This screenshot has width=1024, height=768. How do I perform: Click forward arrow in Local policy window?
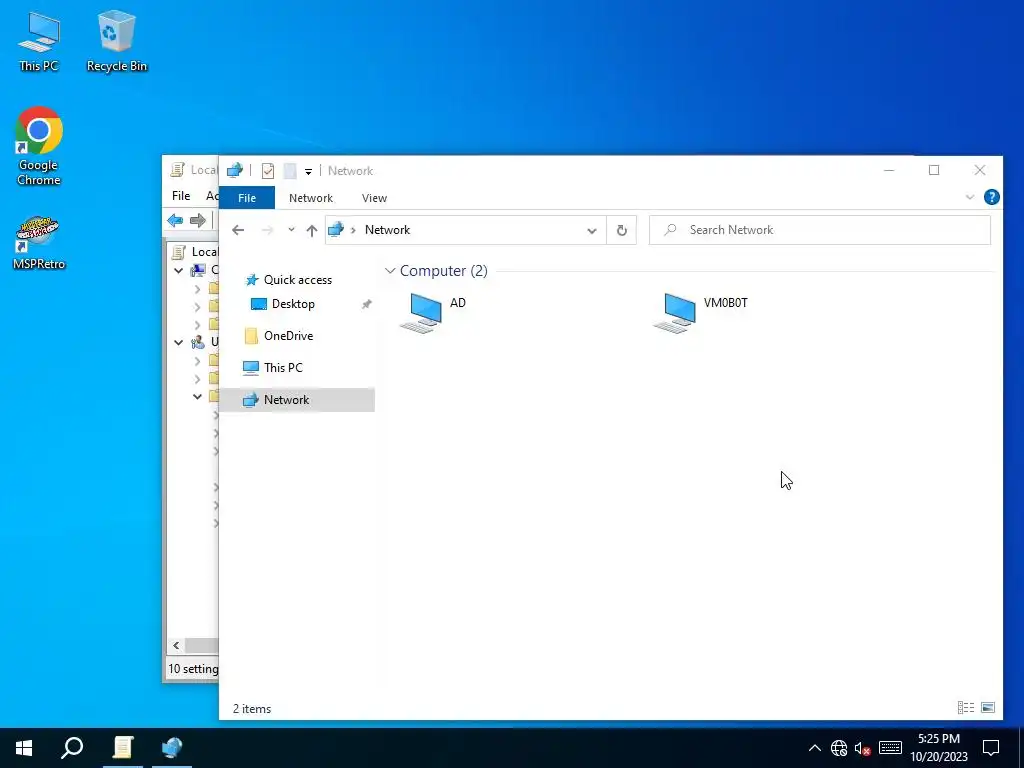tap(197, 220)
